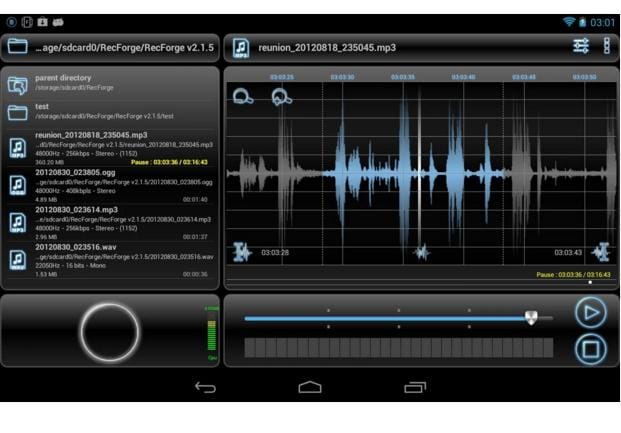Screen dimensions: 621x433
Task: Open the parent directory entry
Action: 111,84
